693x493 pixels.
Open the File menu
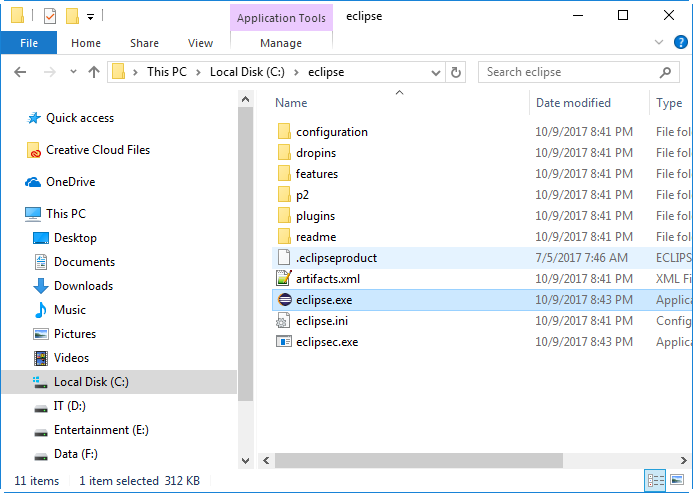pyautogui.click(x=29, y=43)
